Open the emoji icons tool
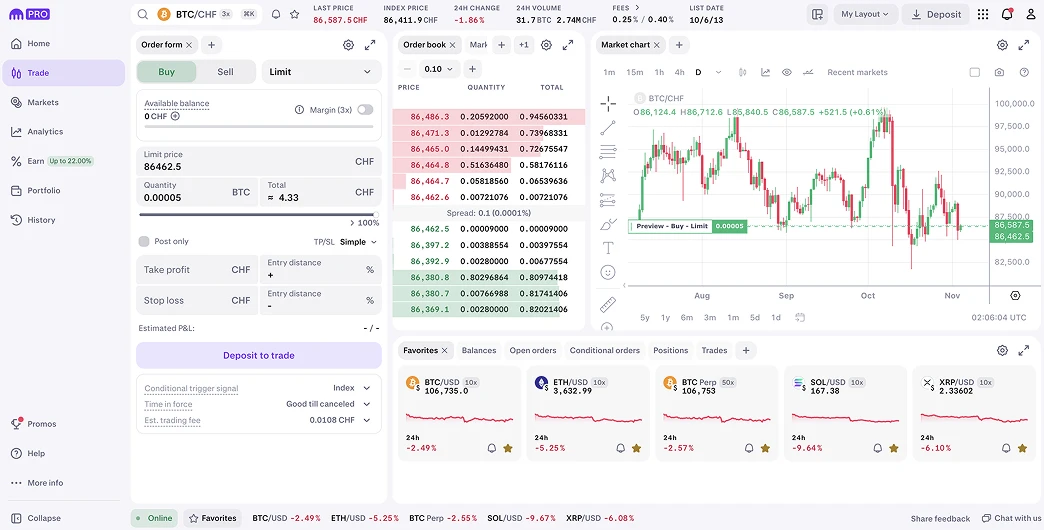 tap(608, 272)
